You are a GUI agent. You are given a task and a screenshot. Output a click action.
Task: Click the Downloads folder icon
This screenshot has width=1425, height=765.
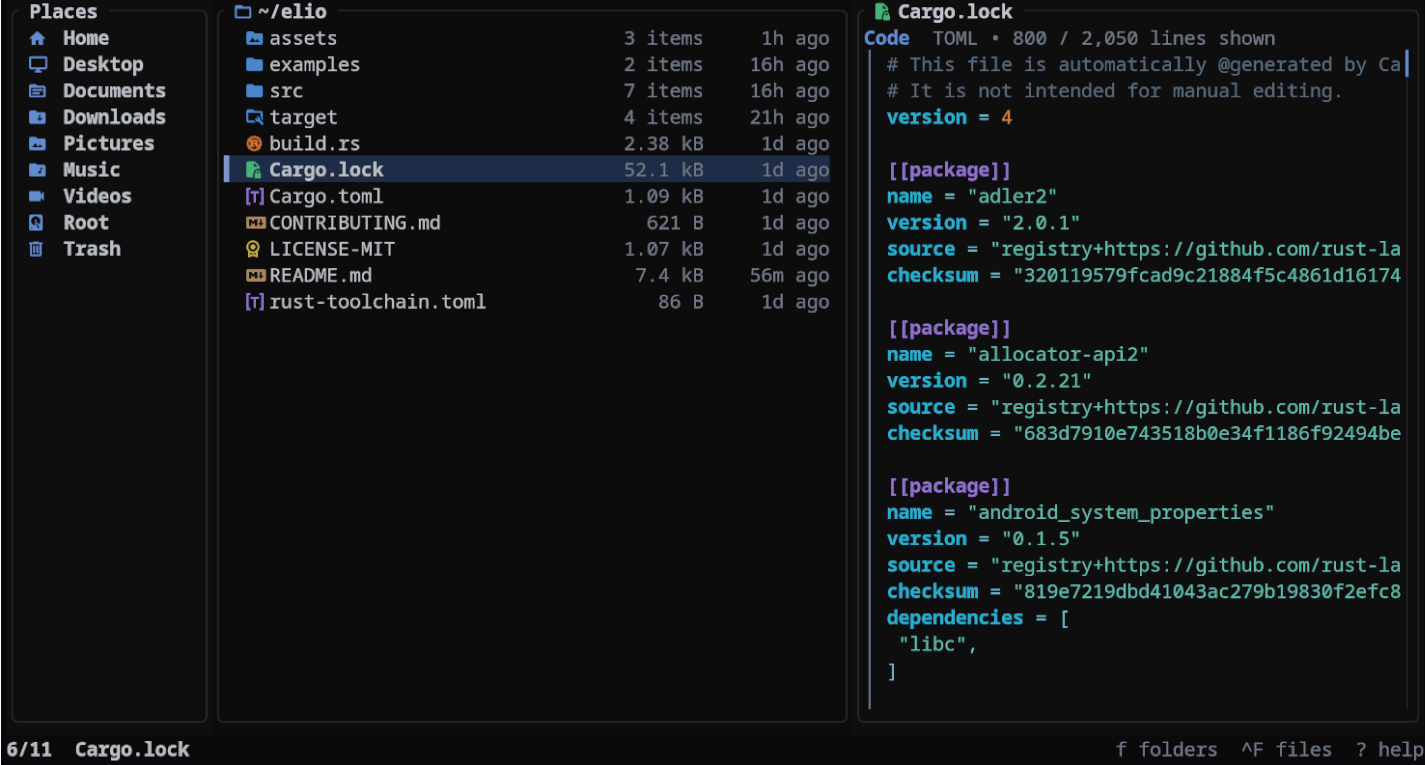coord(38,118)
